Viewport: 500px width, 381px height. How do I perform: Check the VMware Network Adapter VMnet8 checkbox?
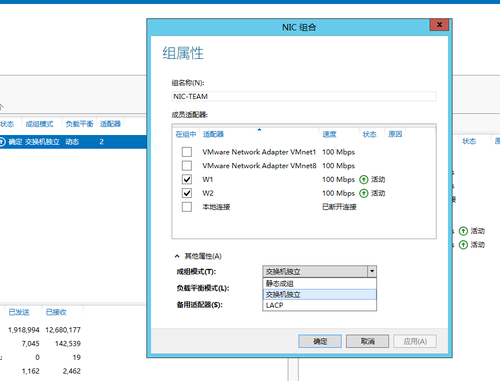(x=187, y=166)
